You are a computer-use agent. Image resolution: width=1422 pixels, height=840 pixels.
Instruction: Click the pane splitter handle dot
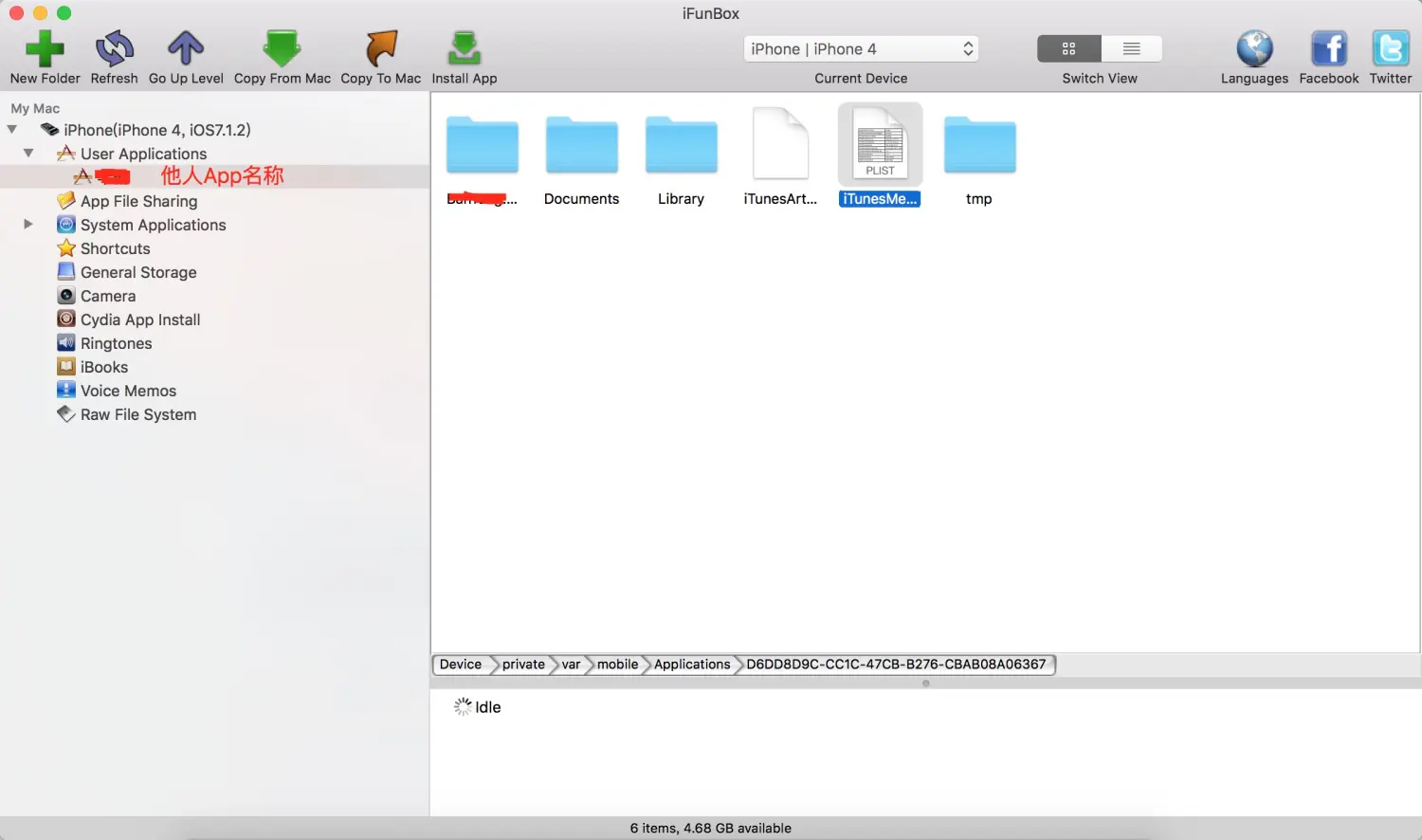(x=926, y=684)
